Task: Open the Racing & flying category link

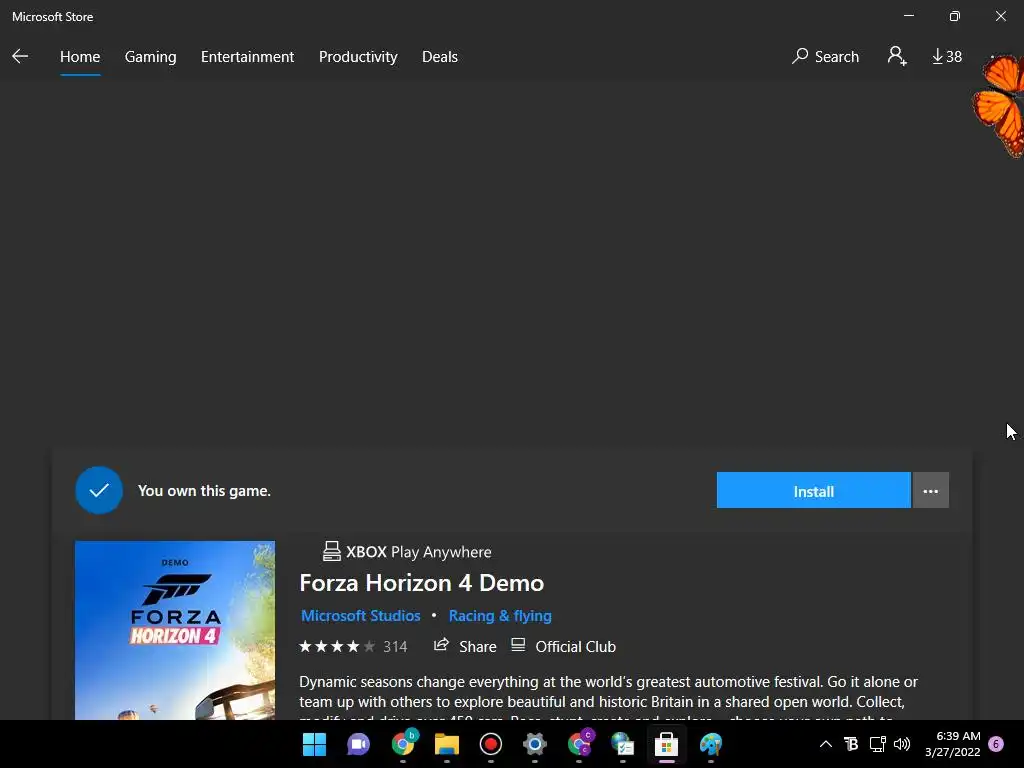Action: click(500, 616)
